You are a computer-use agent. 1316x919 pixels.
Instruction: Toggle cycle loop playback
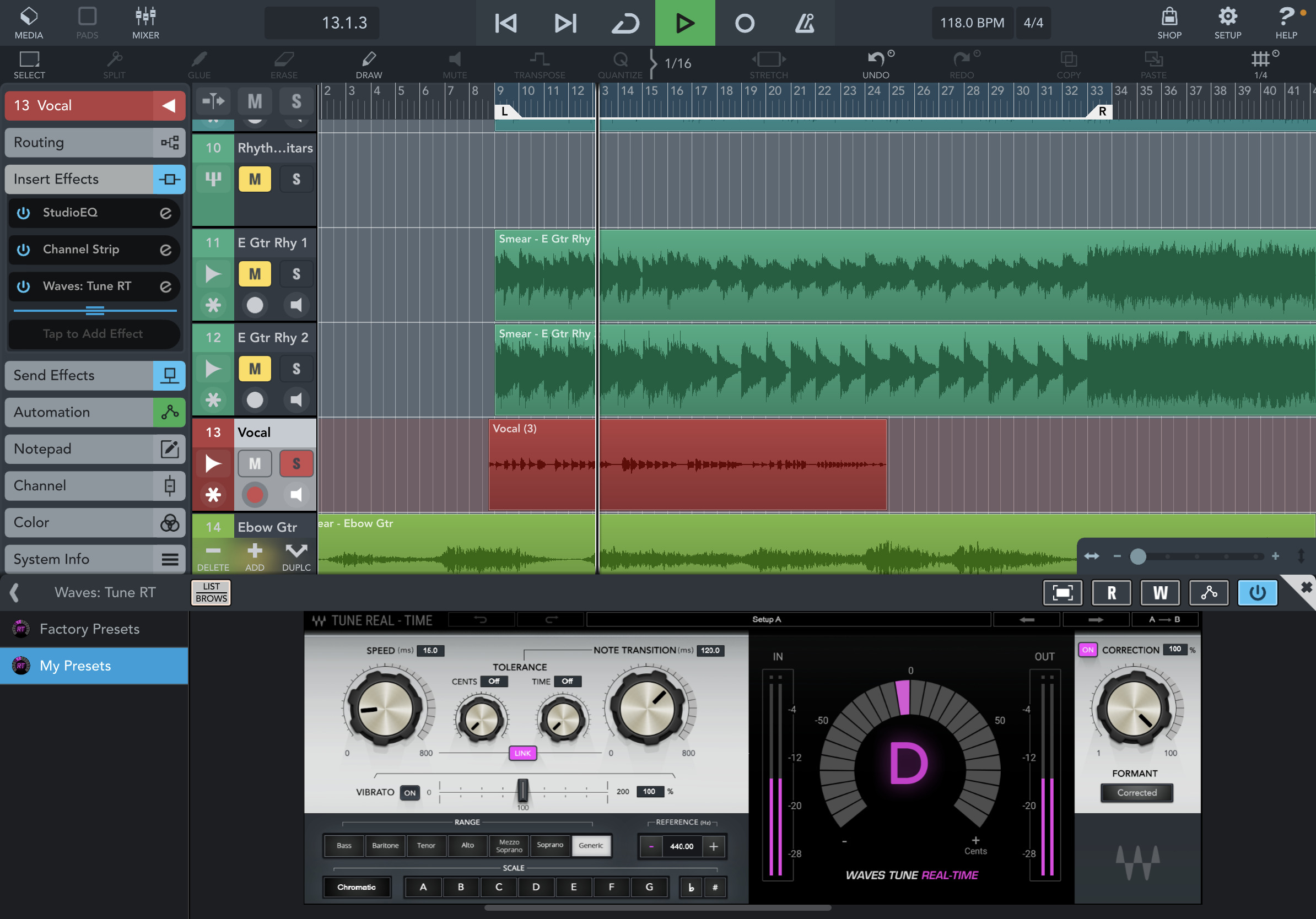(625, 23)
